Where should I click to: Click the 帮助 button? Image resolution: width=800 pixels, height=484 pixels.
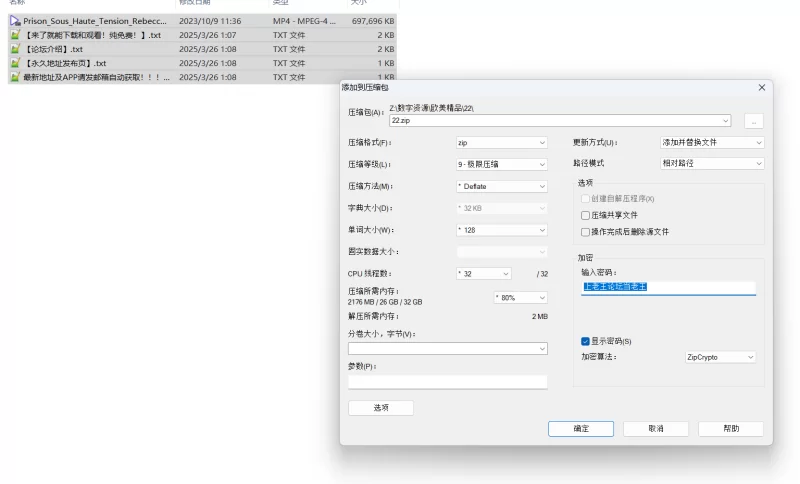coord(731,429)
